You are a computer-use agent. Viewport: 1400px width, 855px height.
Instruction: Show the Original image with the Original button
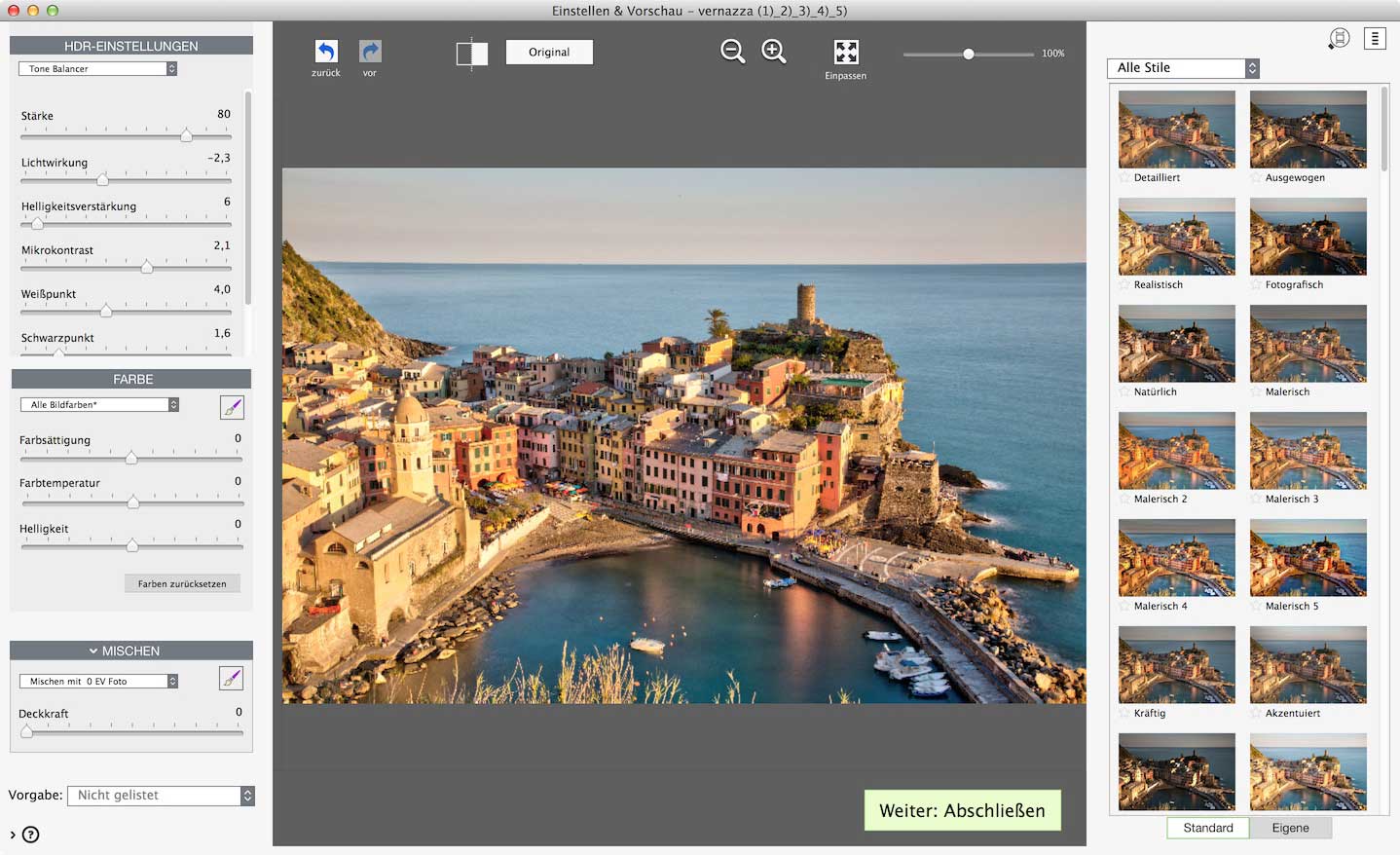[x=549, y=52]
